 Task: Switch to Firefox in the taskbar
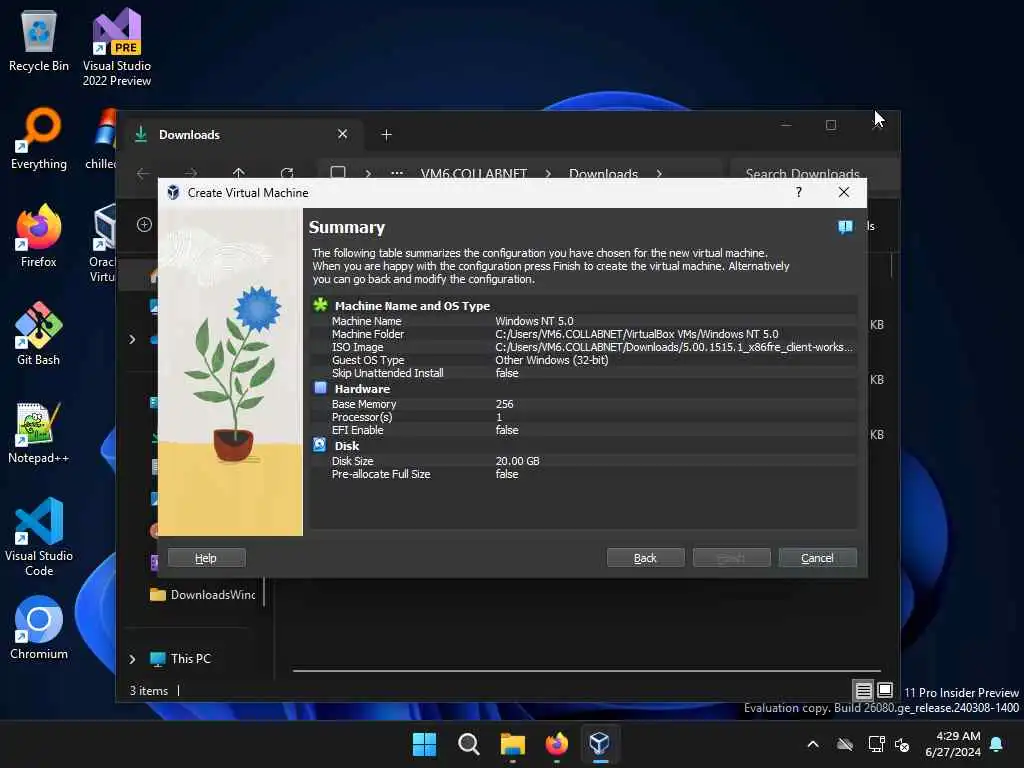click(556, 744)
